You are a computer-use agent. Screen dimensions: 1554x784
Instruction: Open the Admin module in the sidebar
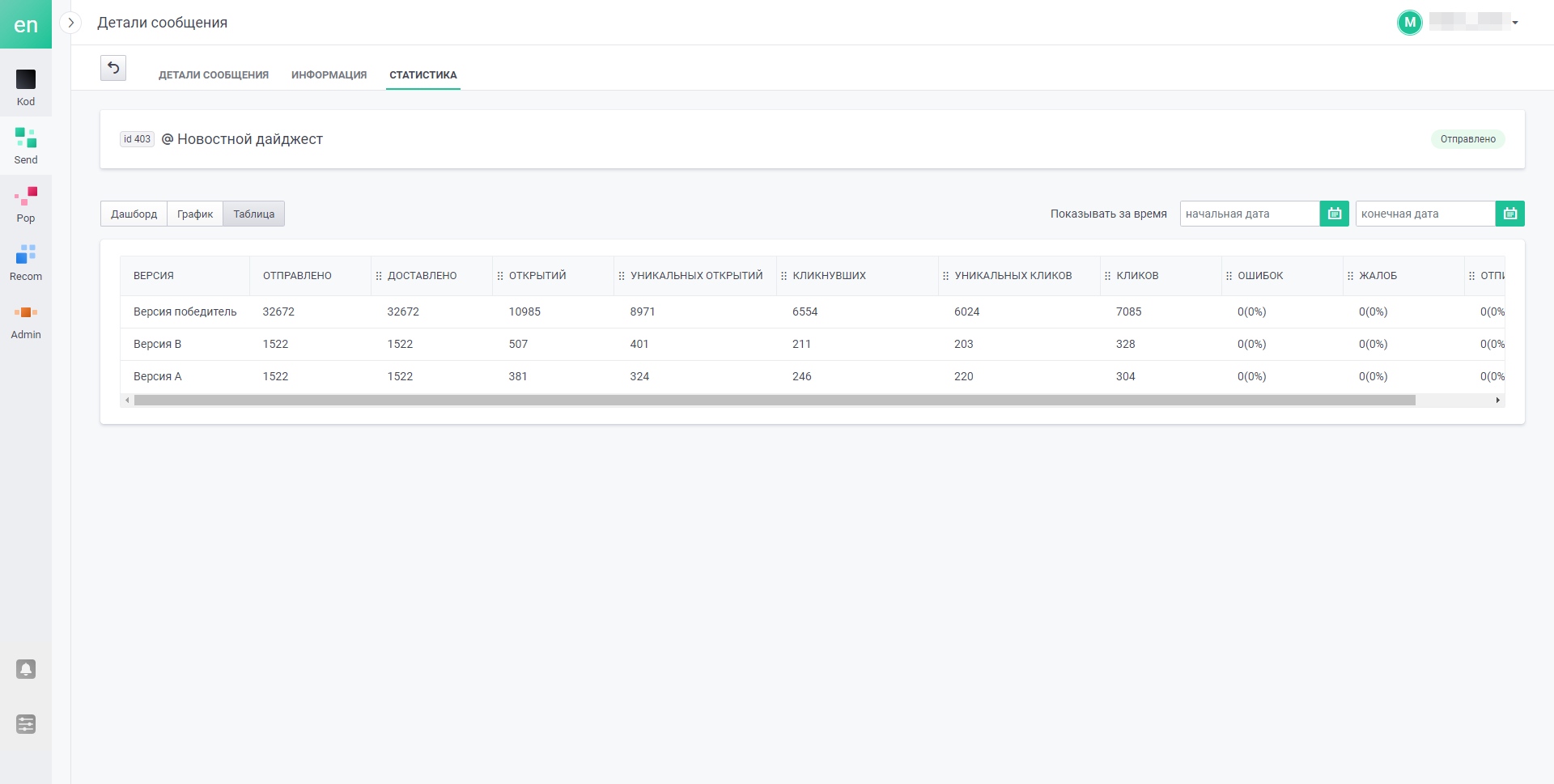pos(26,320)
